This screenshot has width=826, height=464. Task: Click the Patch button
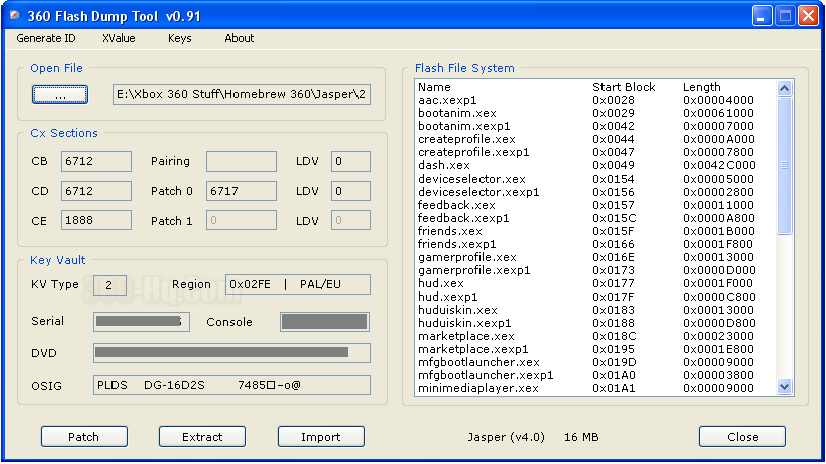[84, 437]
